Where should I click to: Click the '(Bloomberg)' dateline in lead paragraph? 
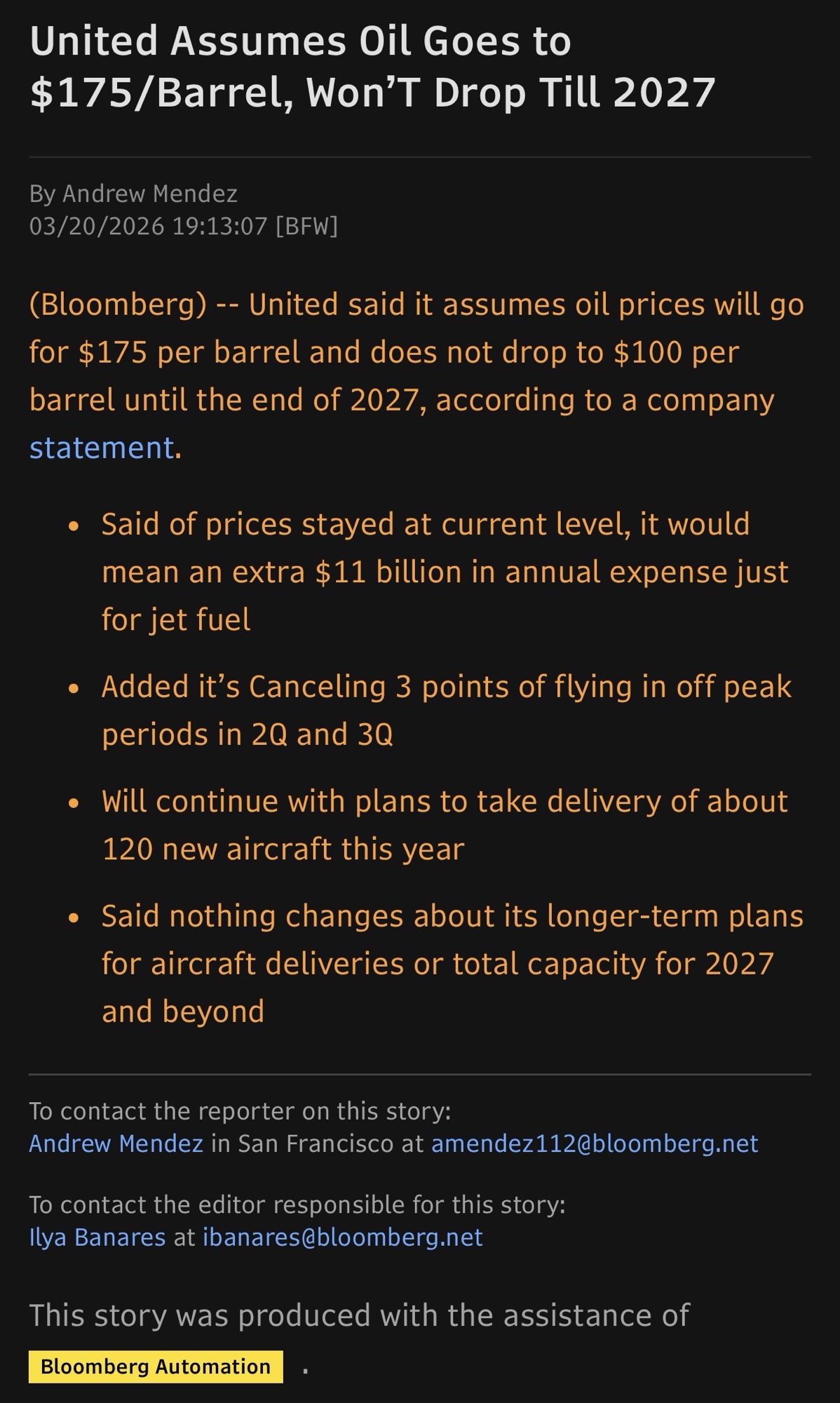pos(118,304)
